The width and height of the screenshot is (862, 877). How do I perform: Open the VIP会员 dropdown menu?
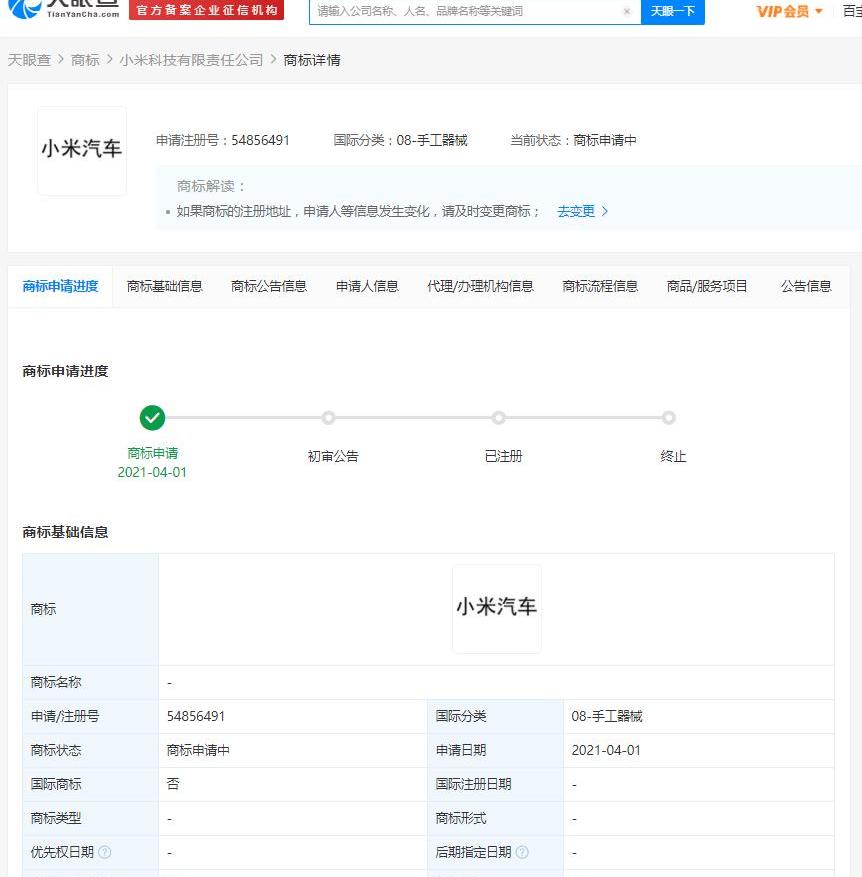[790, 11]
